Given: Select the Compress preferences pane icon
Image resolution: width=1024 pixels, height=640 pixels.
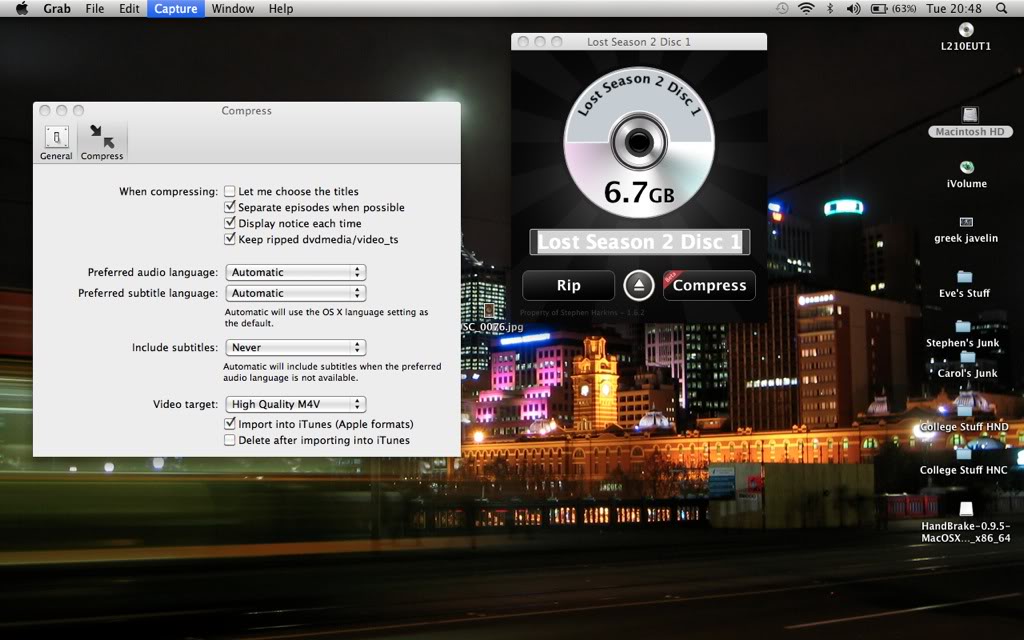Looking at the screenshot, I should pos(102,142).
